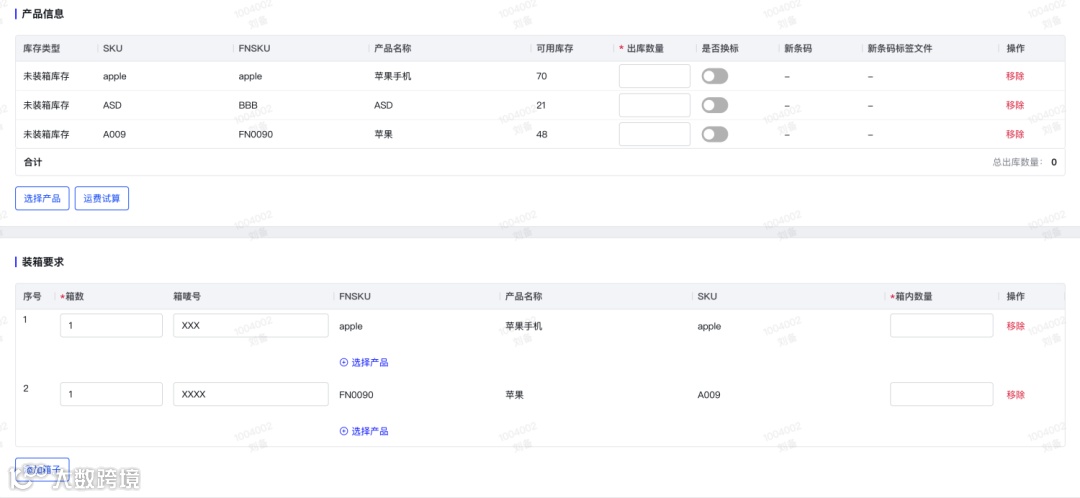Click box count field in row 1
Screen dimensions: 1080x498
(x=112, y=326)
